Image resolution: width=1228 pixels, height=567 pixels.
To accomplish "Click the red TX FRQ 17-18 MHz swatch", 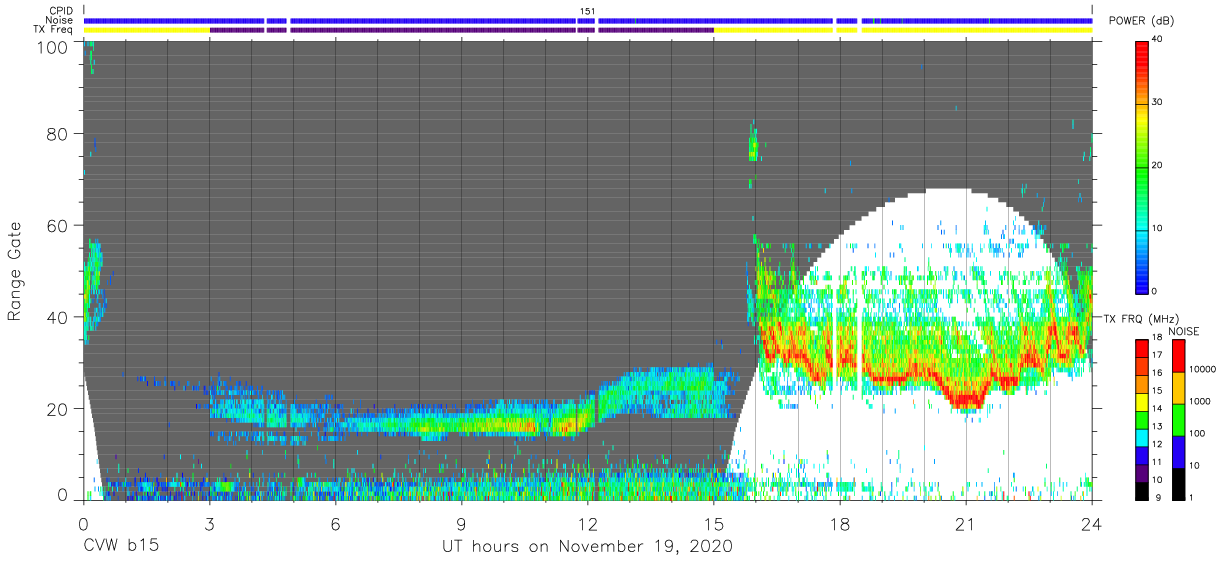I will tap(1142, 349).
